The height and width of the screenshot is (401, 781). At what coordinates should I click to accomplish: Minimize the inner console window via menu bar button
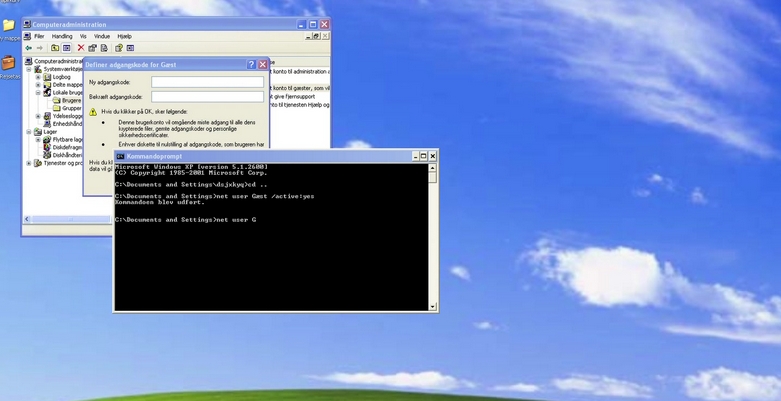[309, 36]
